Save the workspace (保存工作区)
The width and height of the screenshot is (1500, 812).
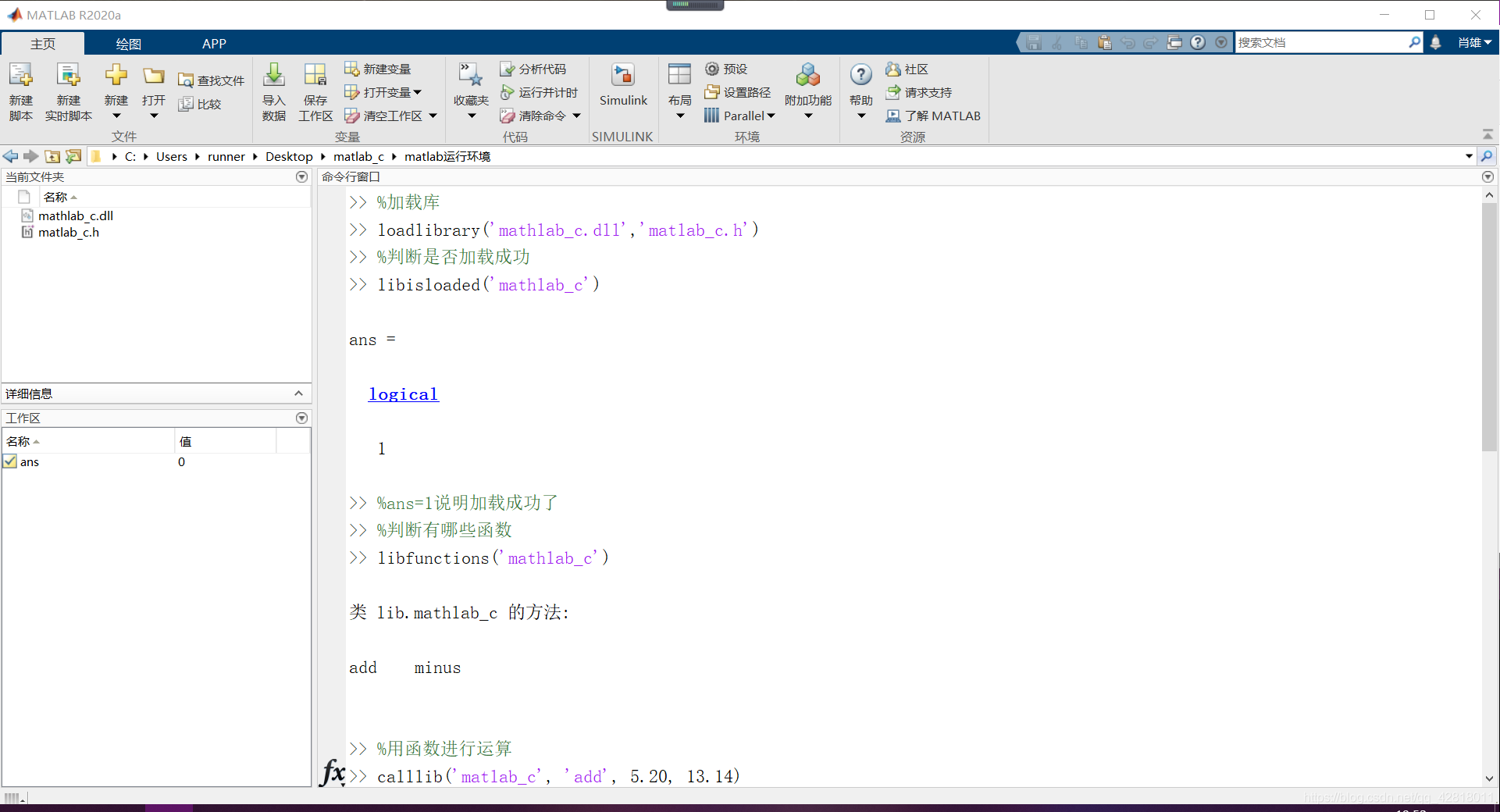[x=315, y=90]
